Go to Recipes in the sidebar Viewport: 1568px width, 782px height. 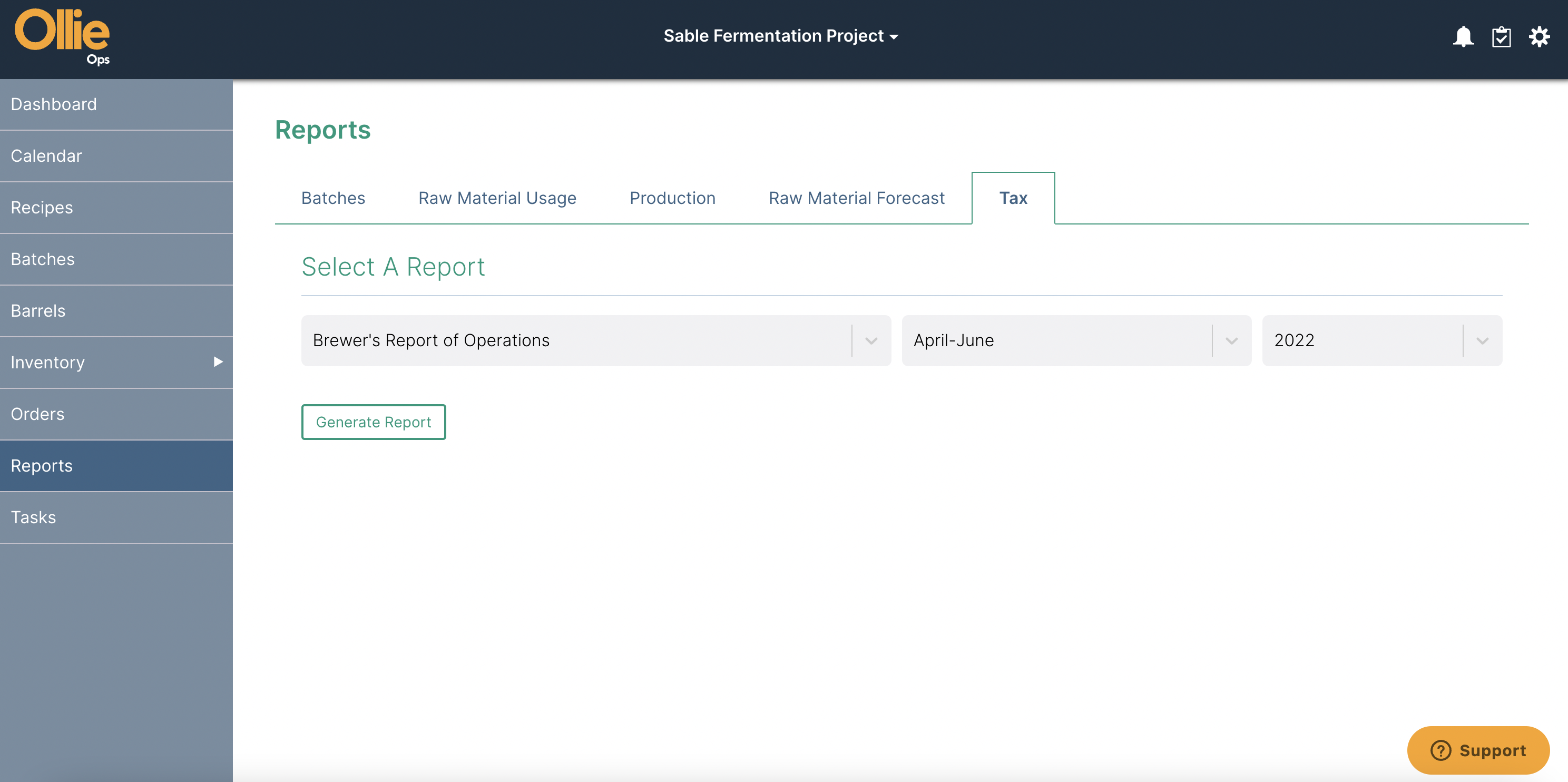tap(42, 207)
